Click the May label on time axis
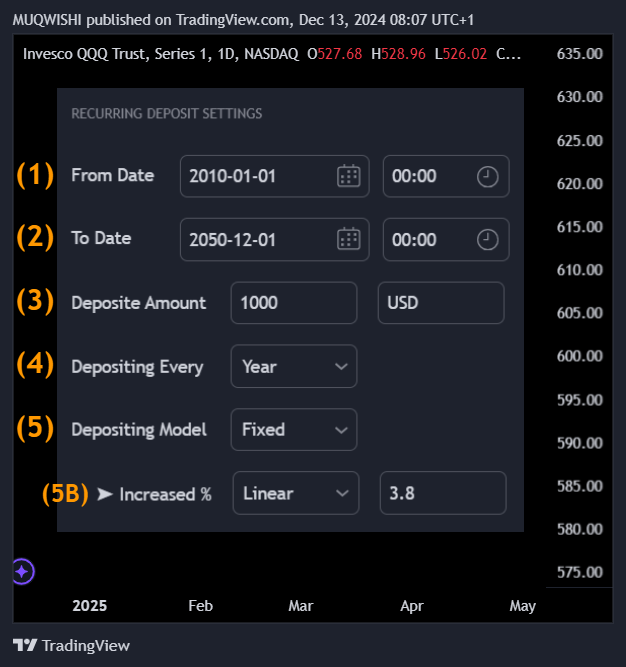 coord(523,606)
